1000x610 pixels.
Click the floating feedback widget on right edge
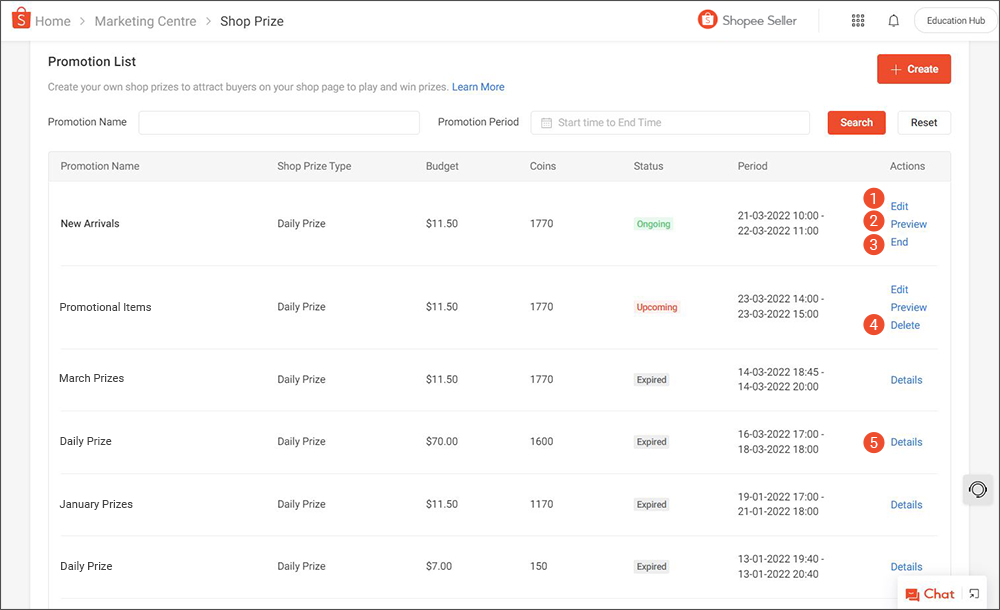pyautogui.click(x=977, y=489)
